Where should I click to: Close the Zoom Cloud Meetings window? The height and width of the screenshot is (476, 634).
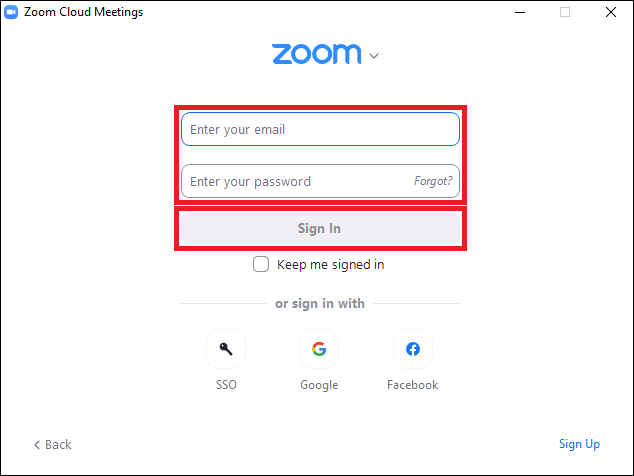tap(610, 12)
